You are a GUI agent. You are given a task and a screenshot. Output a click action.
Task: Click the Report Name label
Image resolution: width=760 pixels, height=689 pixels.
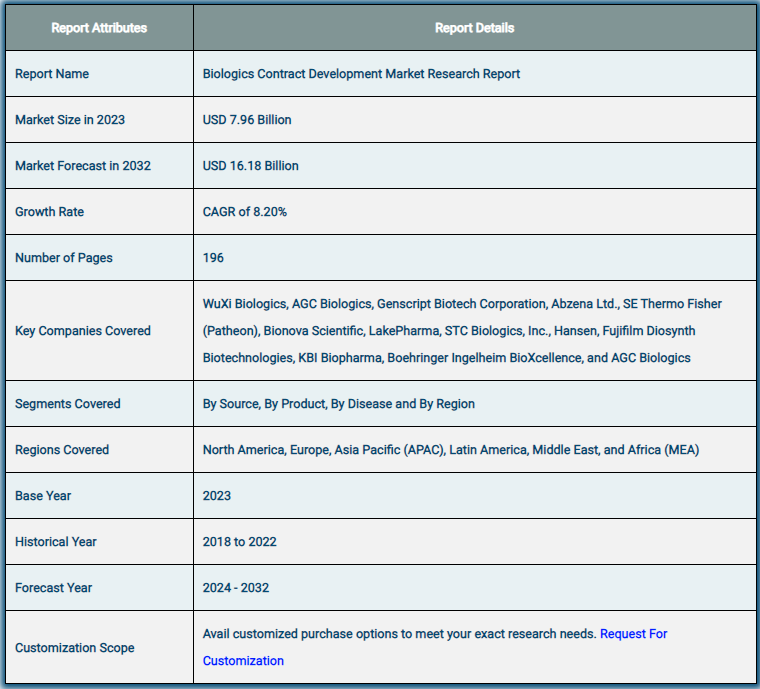(52, 74)
